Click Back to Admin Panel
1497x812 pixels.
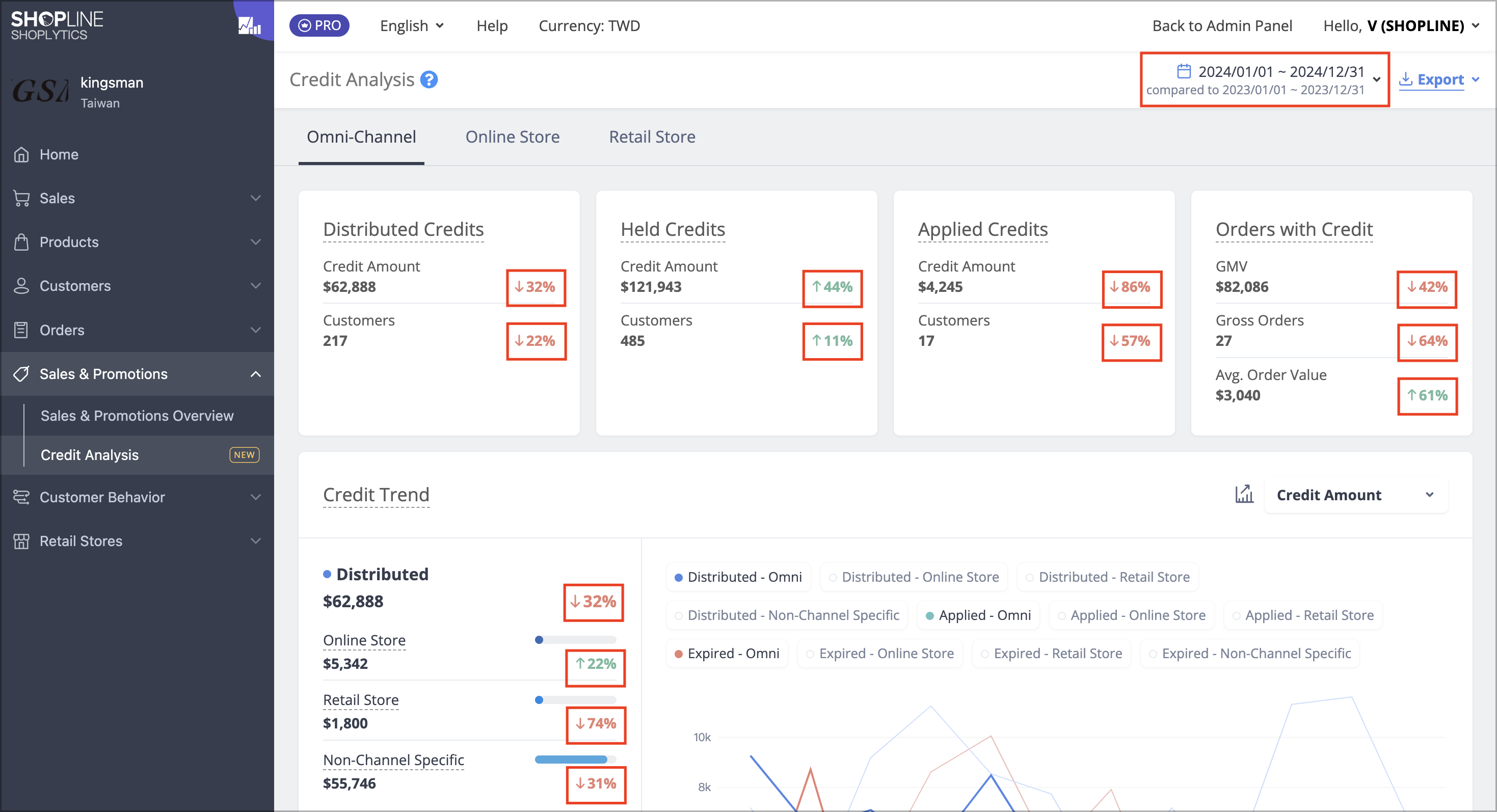pos(1222,25)
